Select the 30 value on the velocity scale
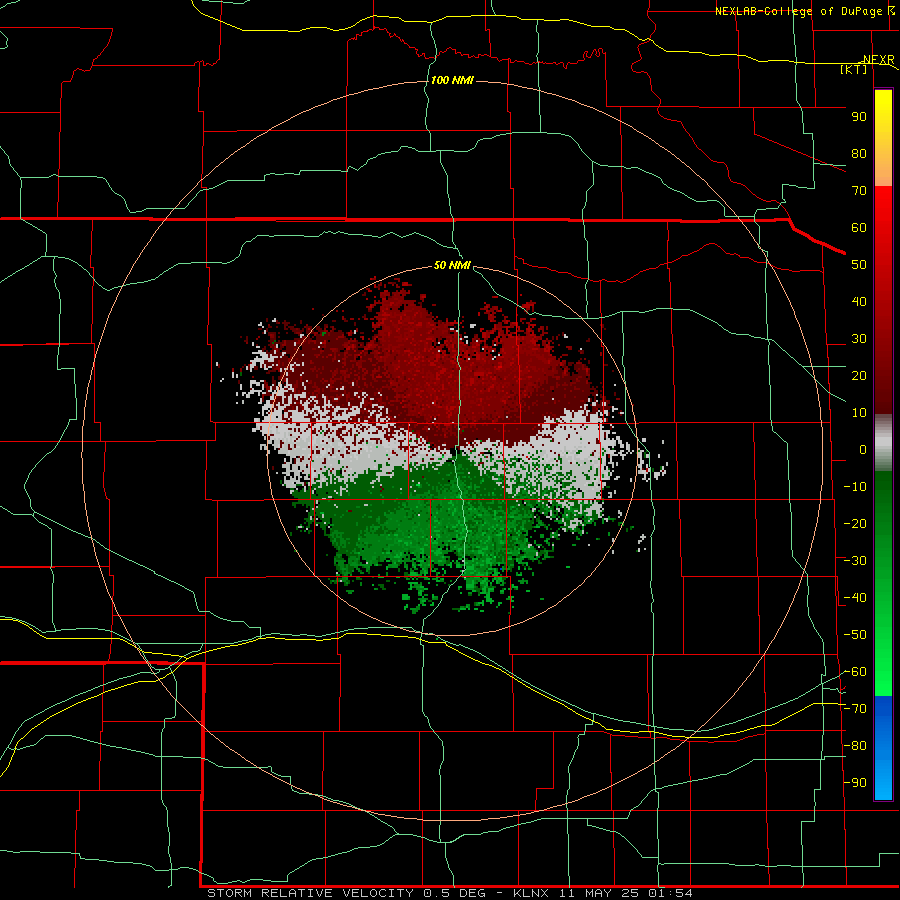This screenshot has height=900, width=900. 859,339
